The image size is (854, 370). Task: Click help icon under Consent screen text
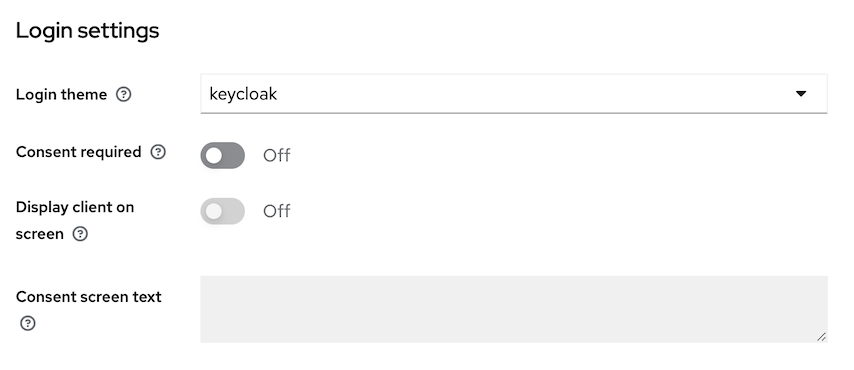tap(28, 324)
